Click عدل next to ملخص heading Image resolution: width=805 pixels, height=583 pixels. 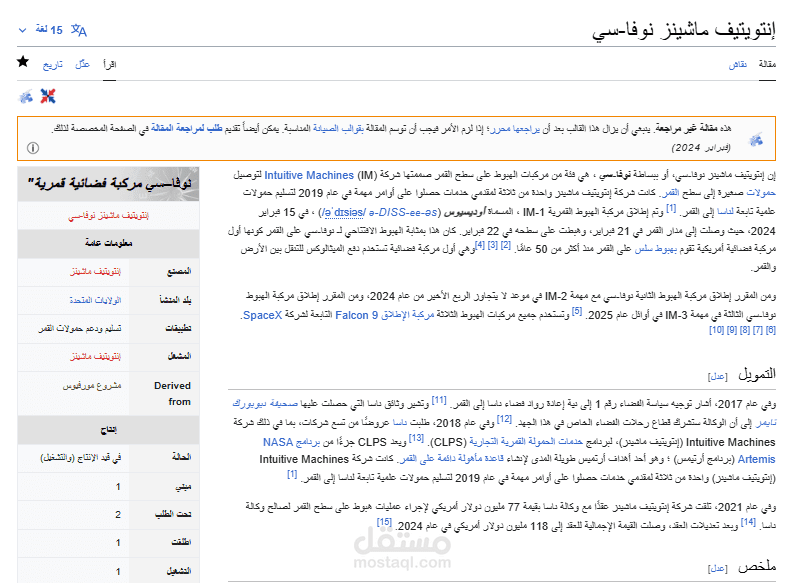tap(718, 569)
